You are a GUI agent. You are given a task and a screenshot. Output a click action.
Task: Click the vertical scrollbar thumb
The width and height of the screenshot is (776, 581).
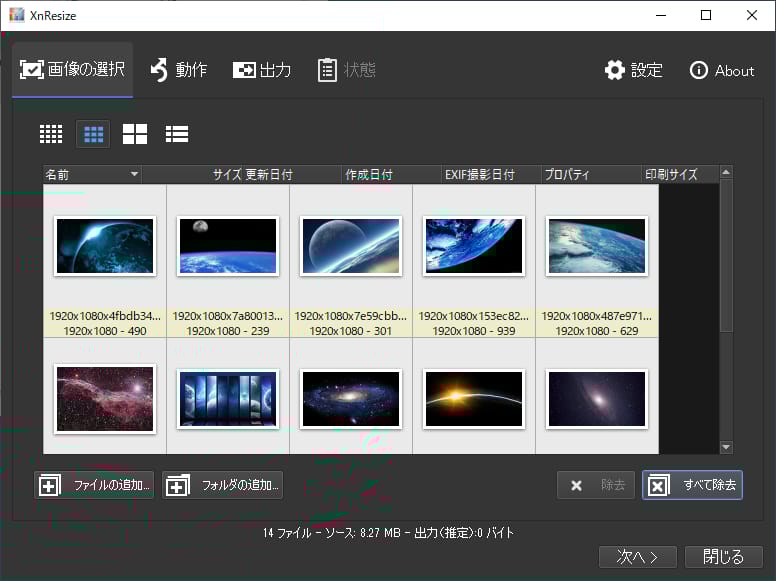point(726,256)
